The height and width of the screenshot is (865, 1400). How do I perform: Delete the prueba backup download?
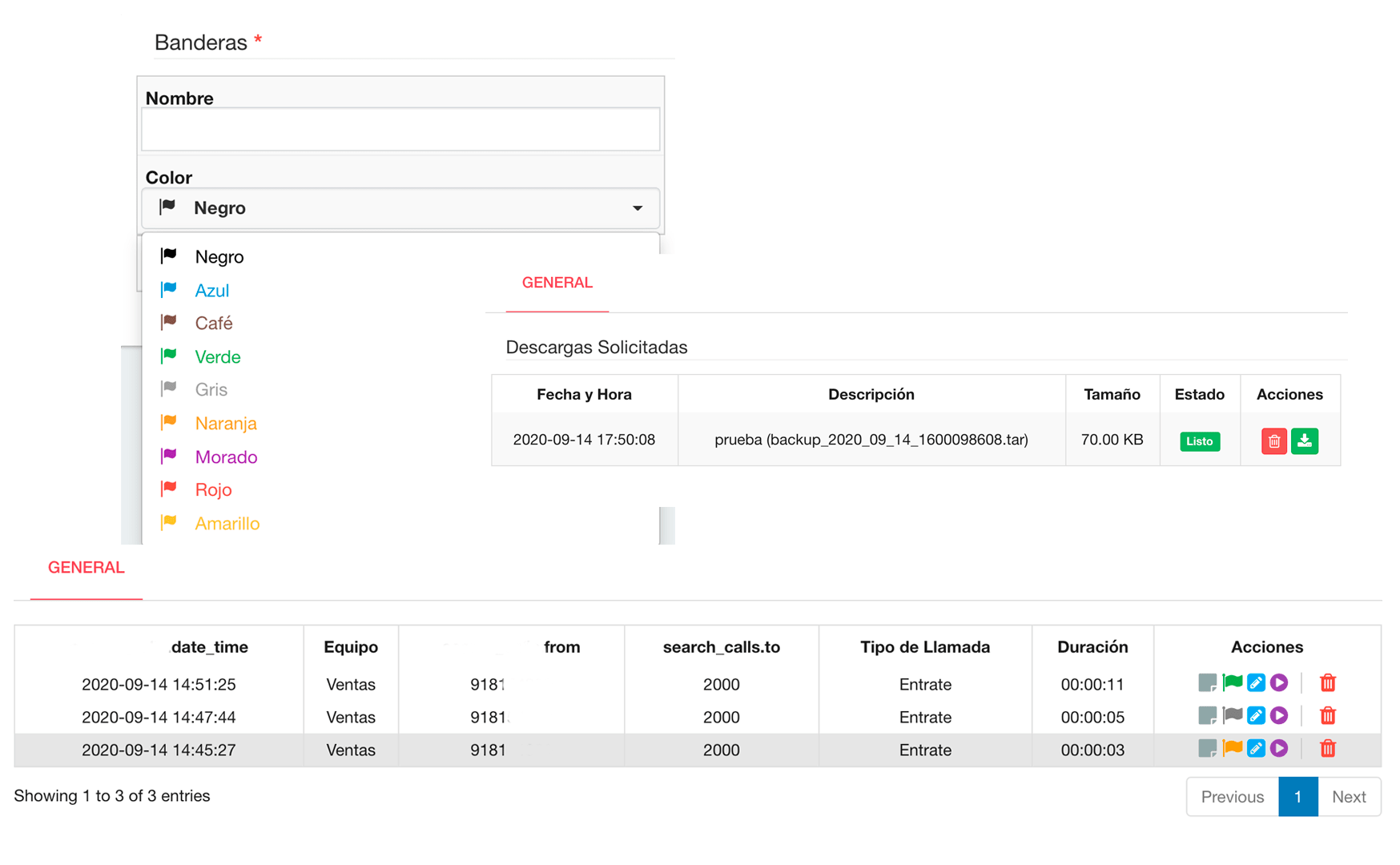pyautogui.click(x=1273, y=441)
